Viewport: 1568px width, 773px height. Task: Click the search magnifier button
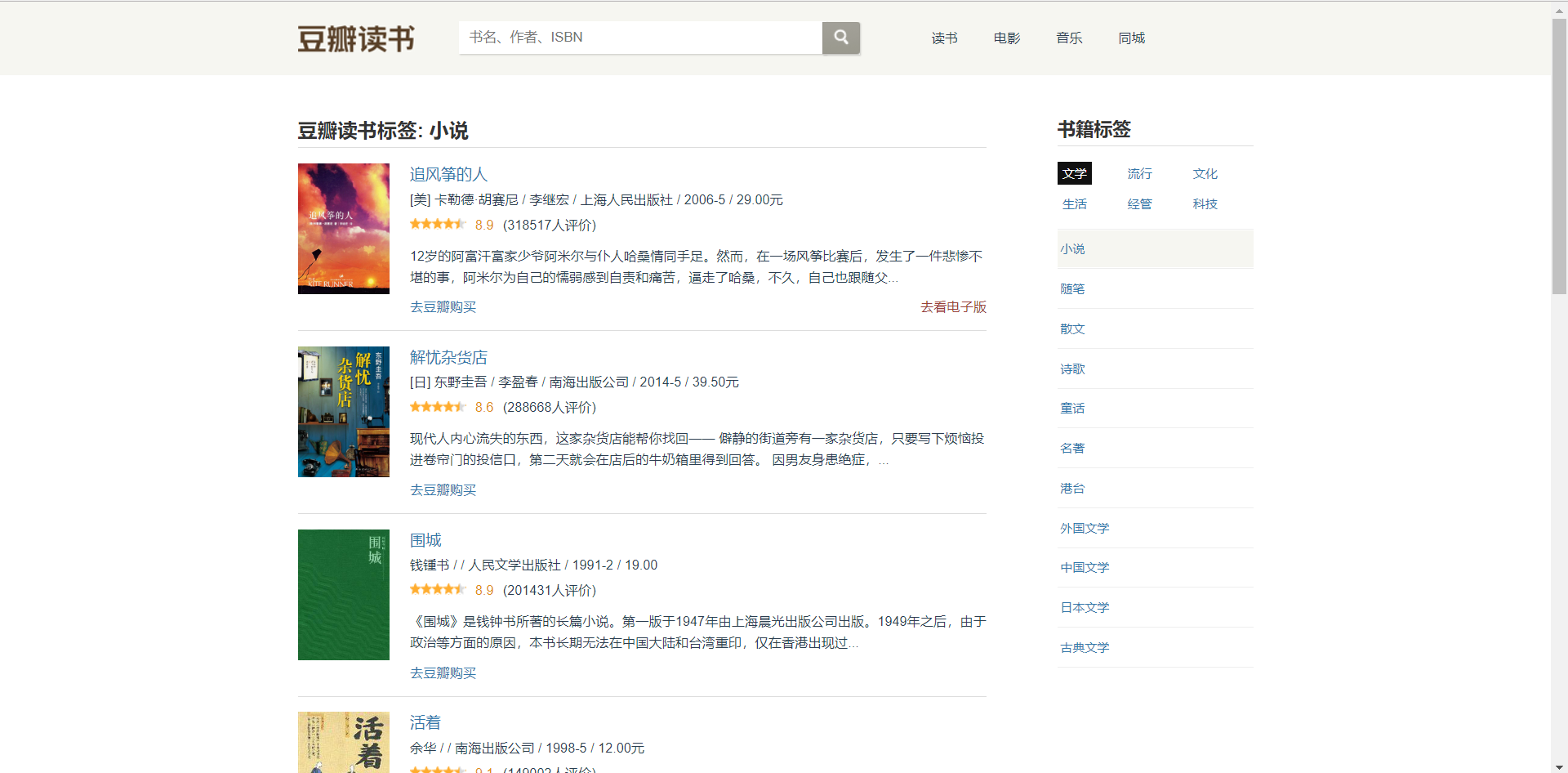[840, 38]
